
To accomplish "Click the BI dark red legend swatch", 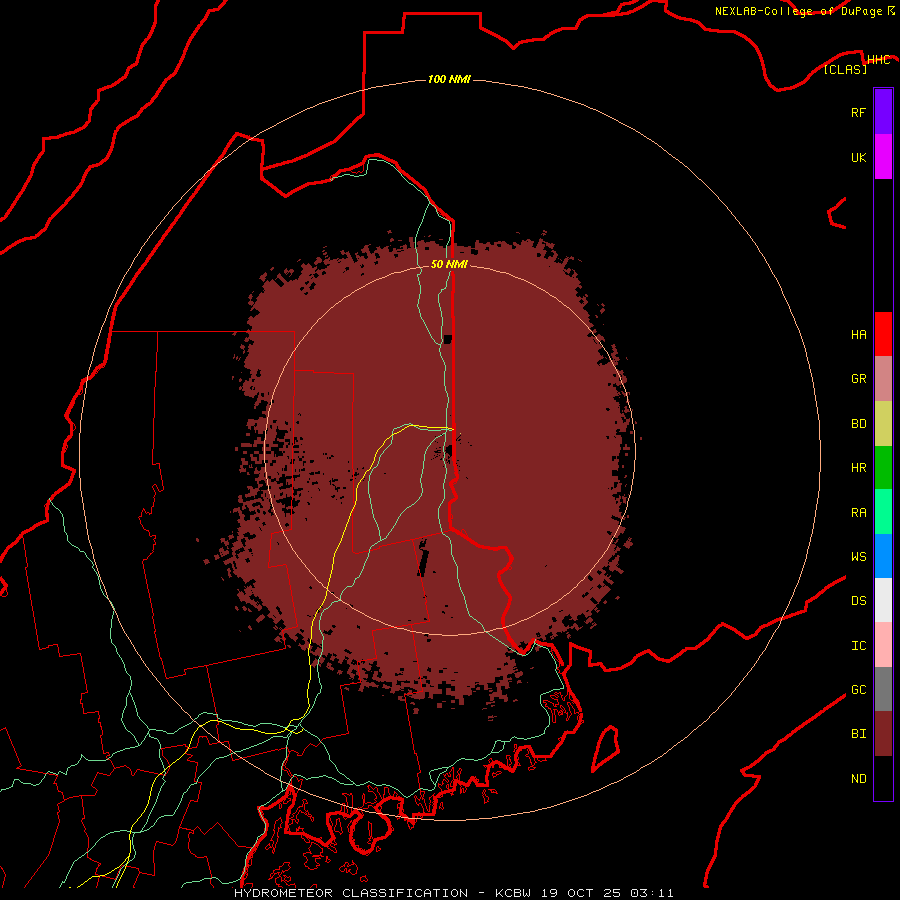I will tap(883, 734).
